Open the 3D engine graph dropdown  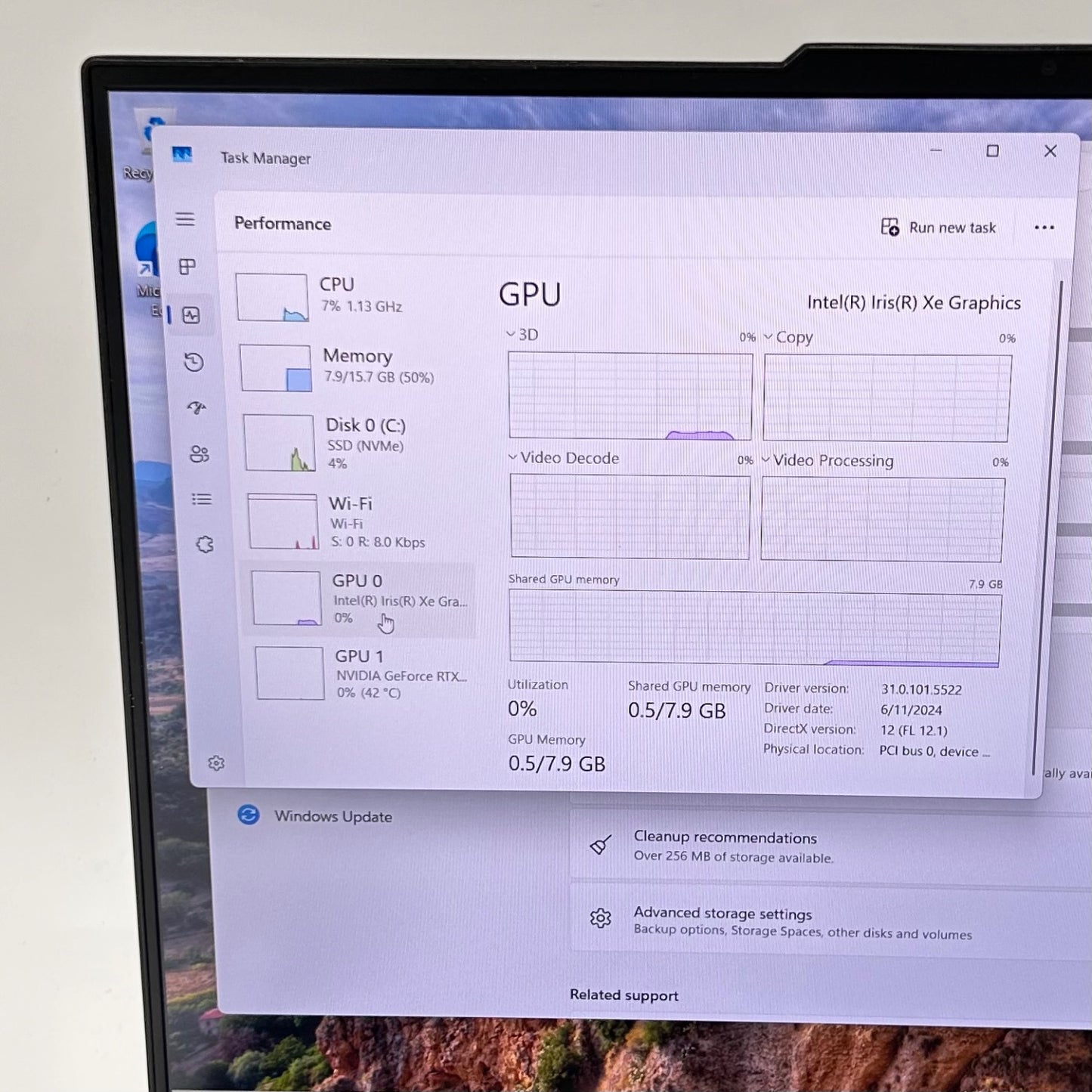click(x=523, y=334)
